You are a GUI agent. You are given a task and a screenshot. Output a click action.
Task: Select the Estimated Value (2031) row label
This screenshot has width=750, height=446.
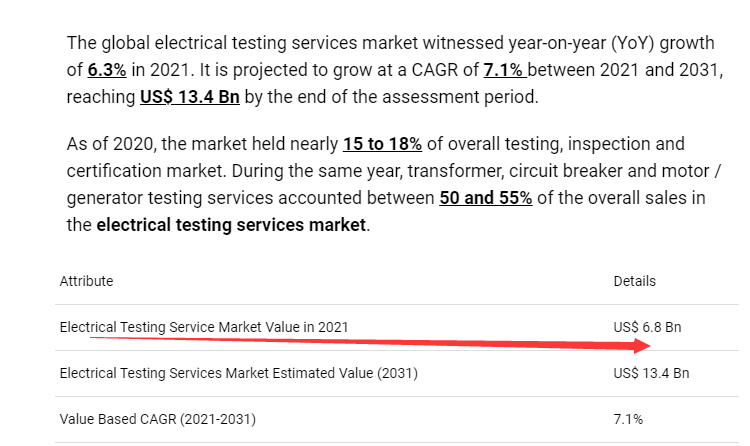(239, 373)
